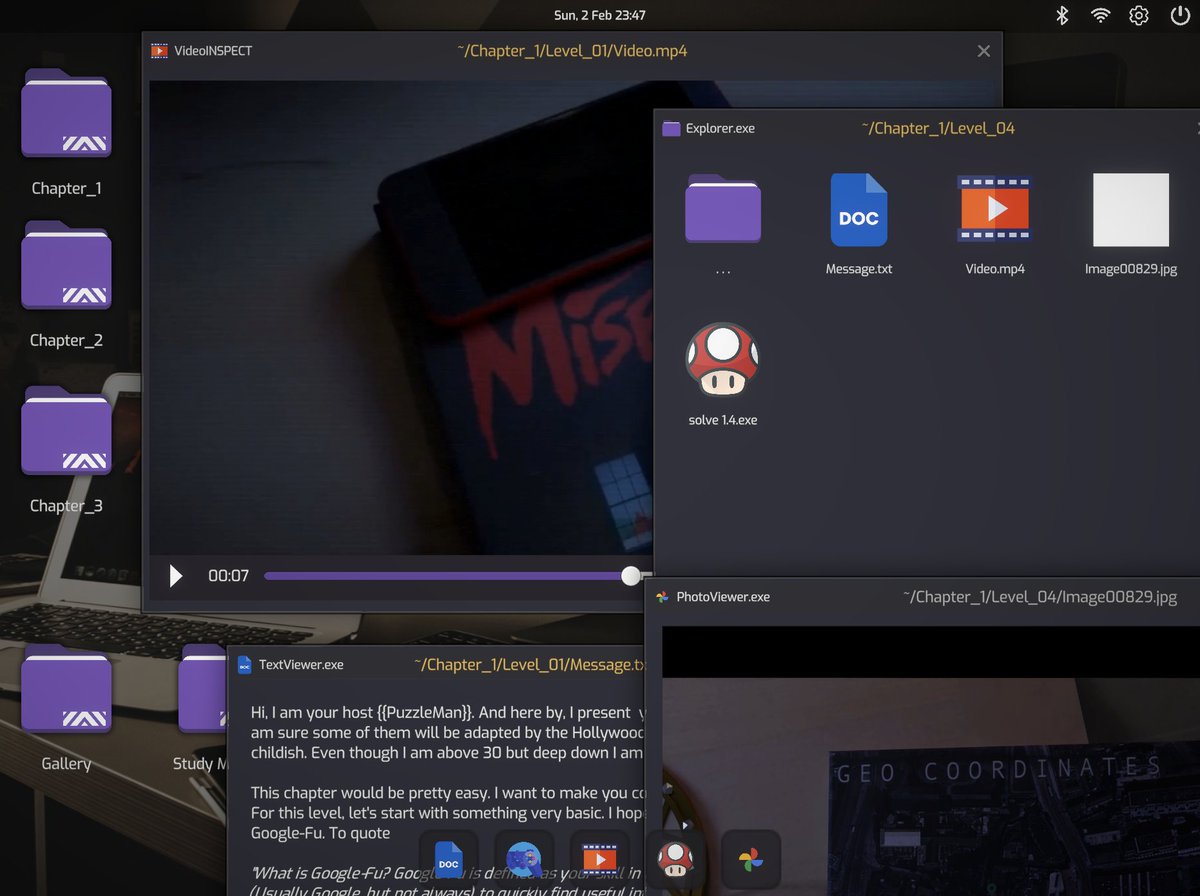Open the Gallery desktop folder
This screenshot has height=896, width=1200.
pos(66,688)
